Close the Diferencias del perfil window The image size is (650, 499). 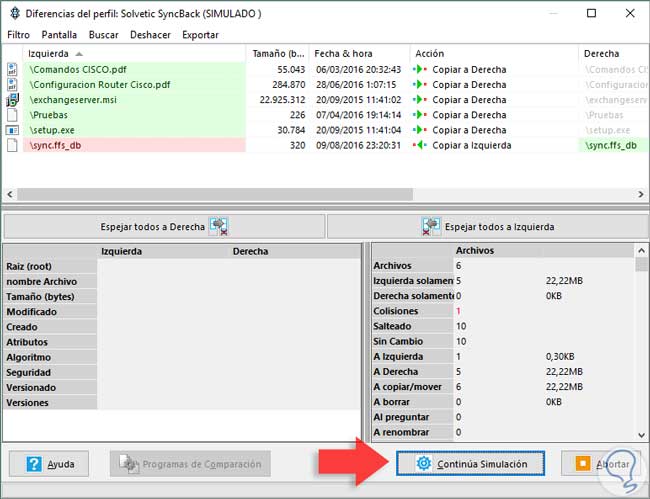coord(630,13)
